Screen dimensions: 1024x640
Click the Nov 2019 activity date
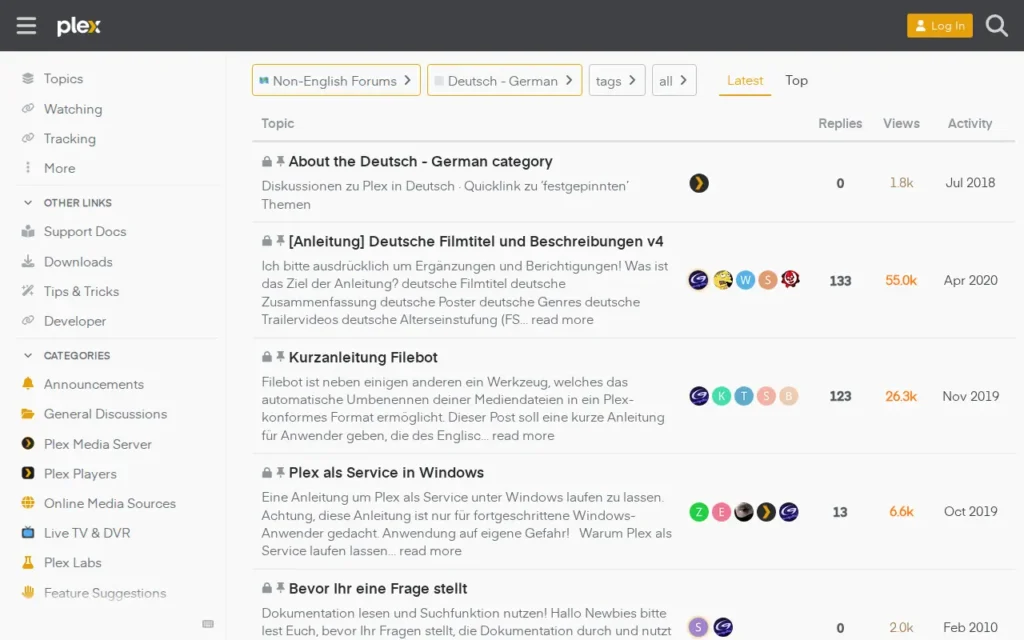point(970,396)
